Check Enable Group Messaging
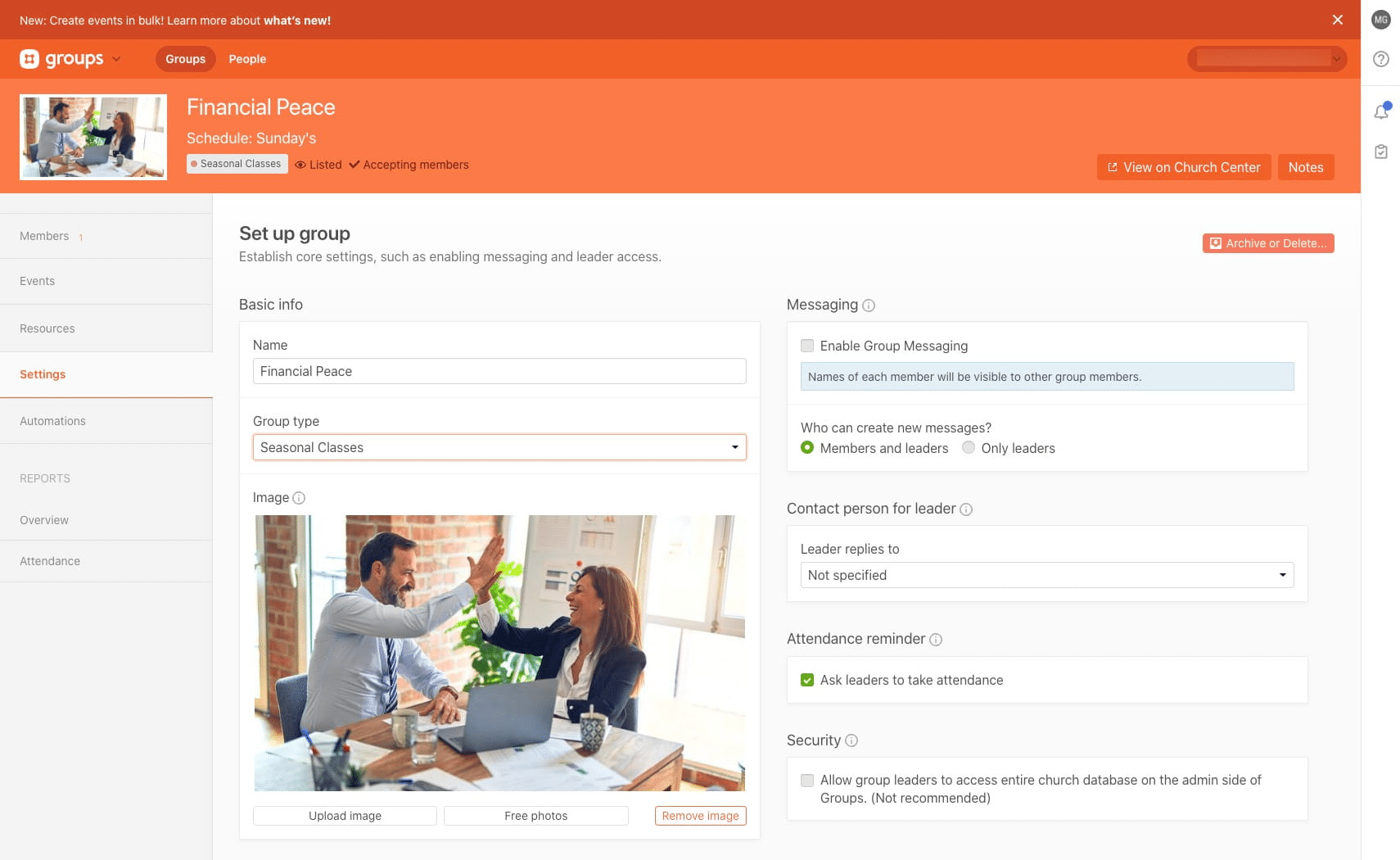 tap(807, 346)
